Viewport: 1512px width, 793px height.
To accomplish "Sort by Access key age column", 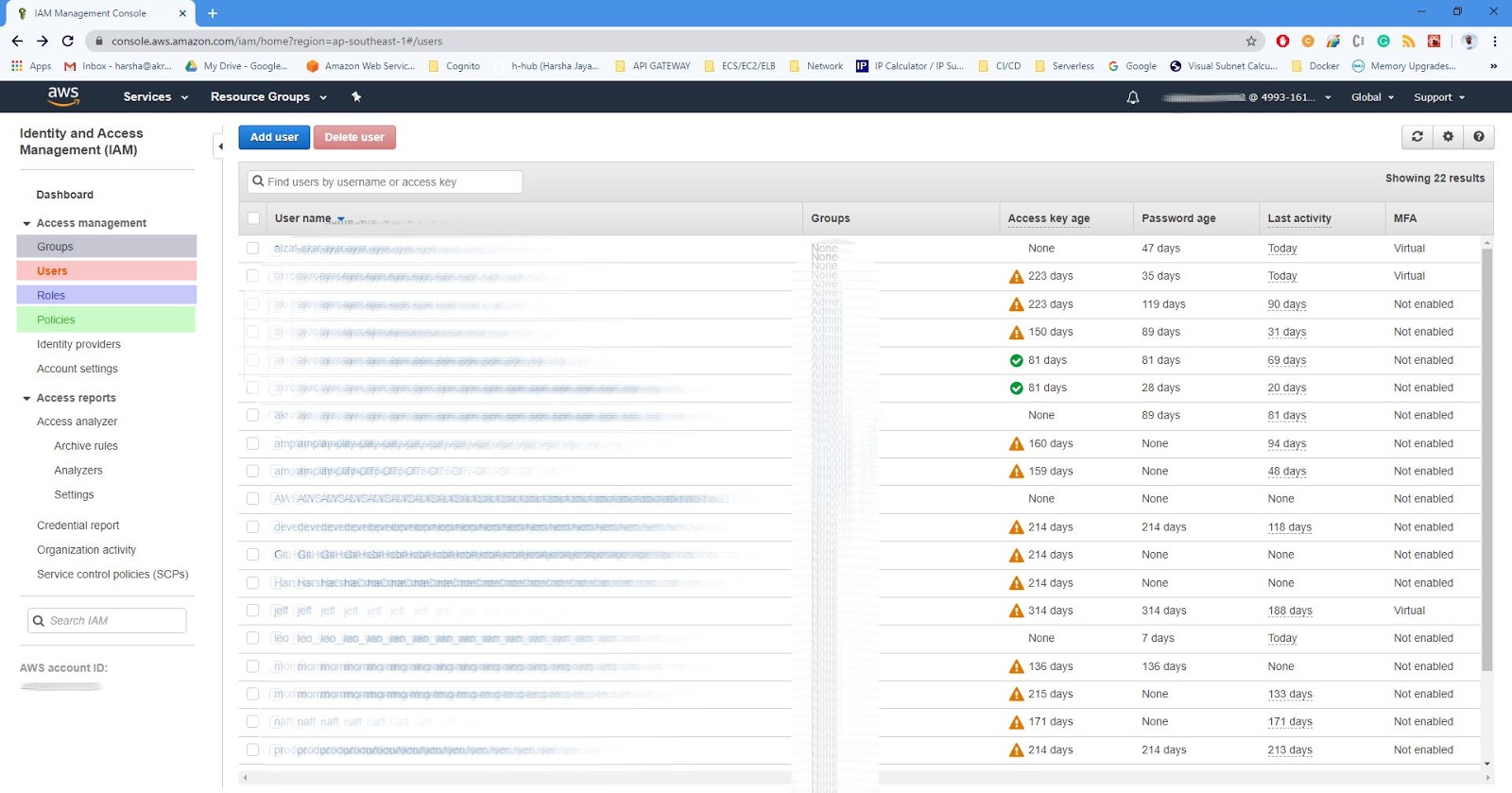I will coord(1048,218).
